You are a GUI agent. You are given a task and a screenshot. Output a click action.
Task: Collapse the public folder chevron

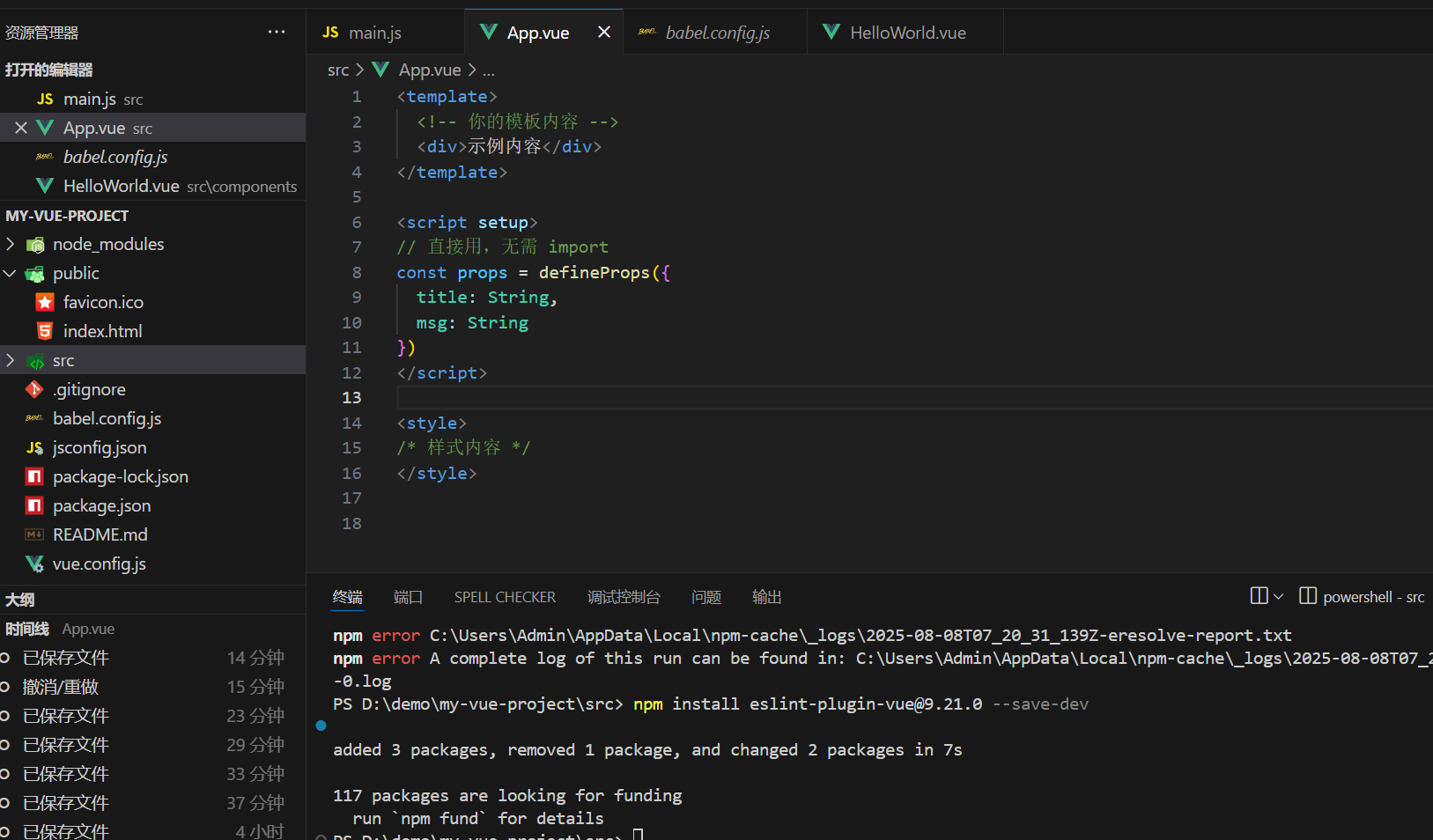pyautogui.click(x=11, y=273)
